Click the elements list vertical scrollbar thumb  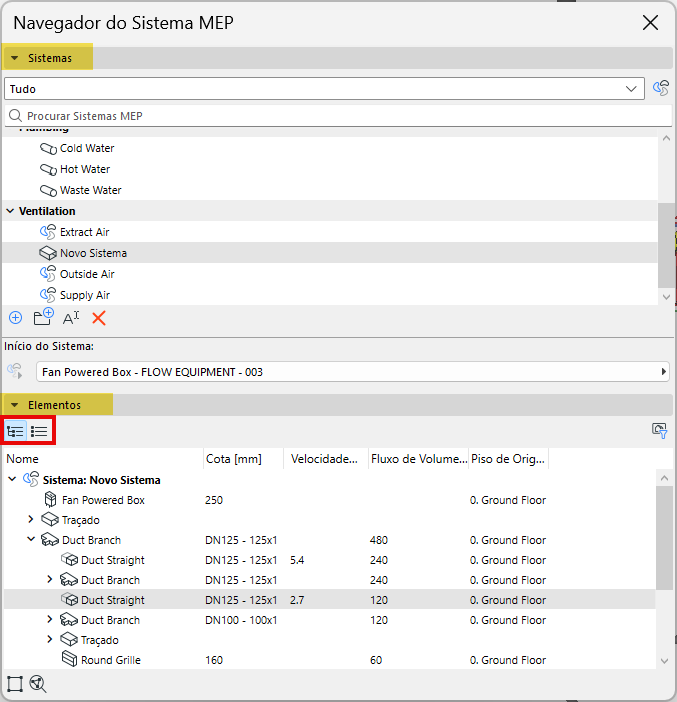tap(664, 538)
